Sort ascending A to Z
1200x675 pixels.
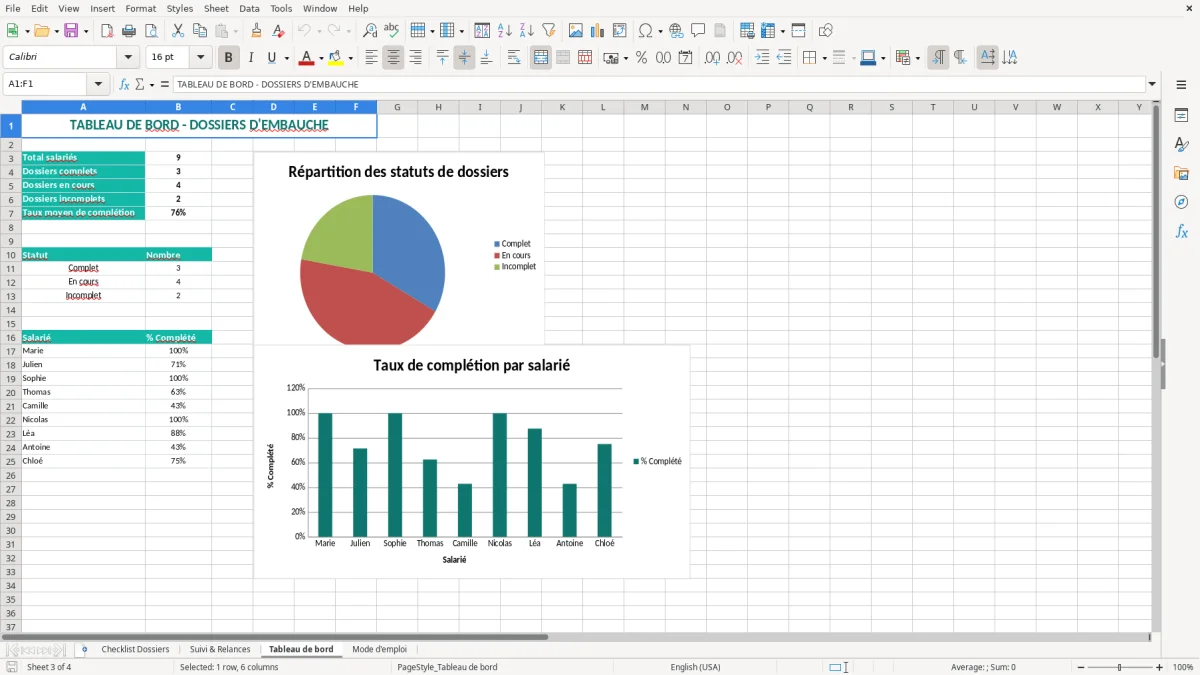click(505, 31)
